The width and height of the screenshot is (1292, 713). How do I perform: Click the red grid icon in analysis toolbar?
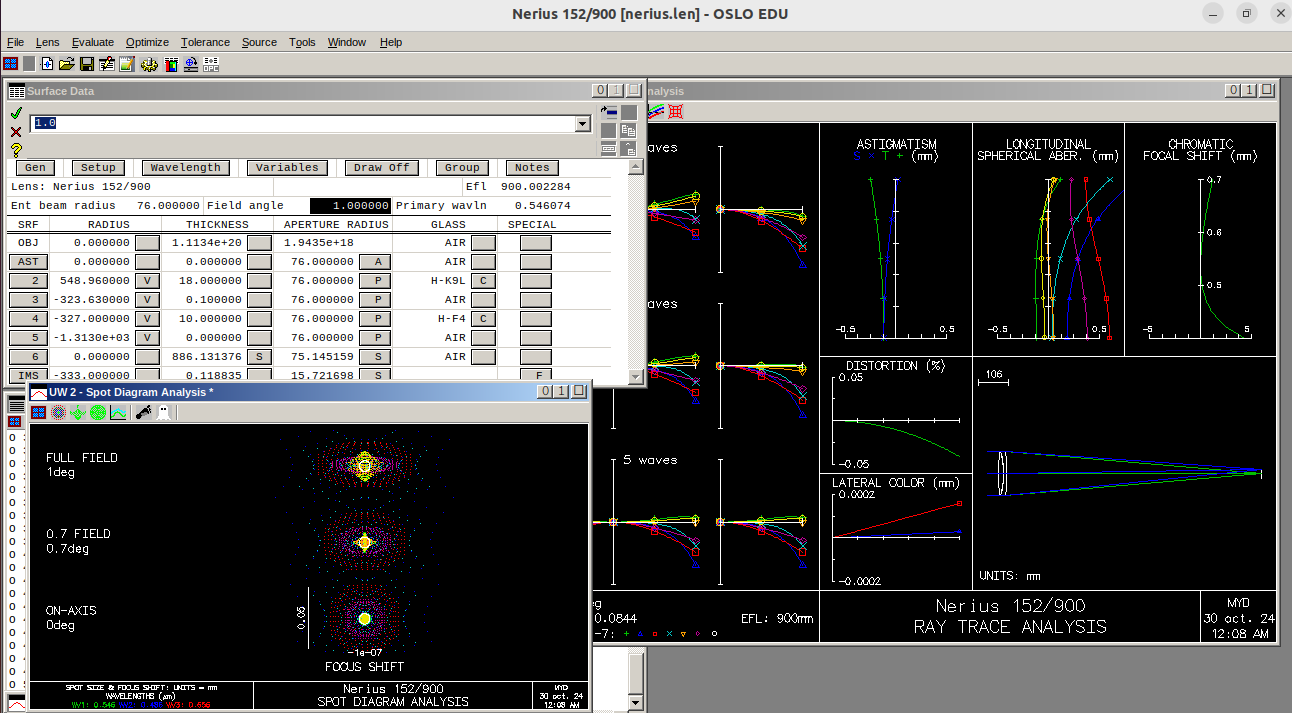tap(676, 112)
